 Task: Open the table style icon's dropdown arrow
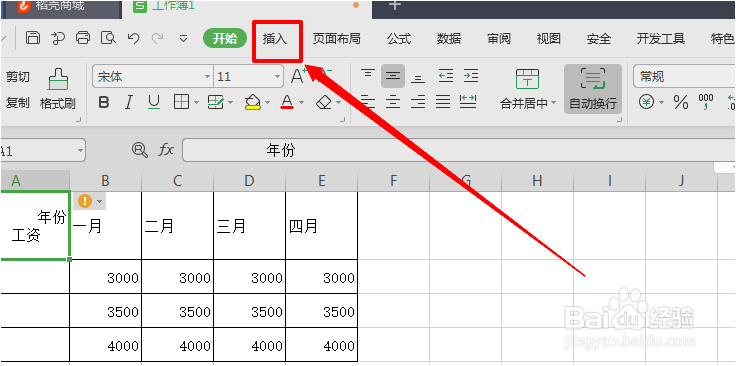tap(231, 102)
